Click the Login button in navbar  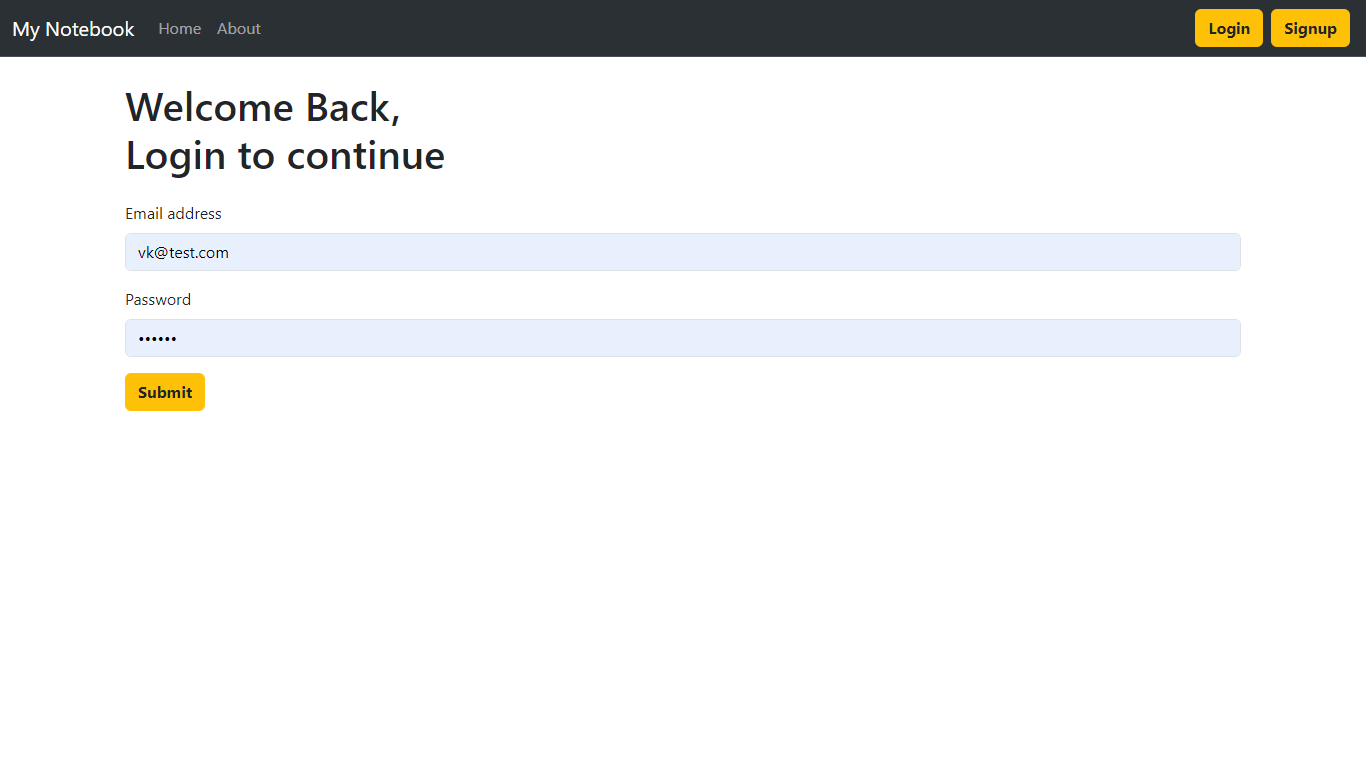(x=1229, y=28)
